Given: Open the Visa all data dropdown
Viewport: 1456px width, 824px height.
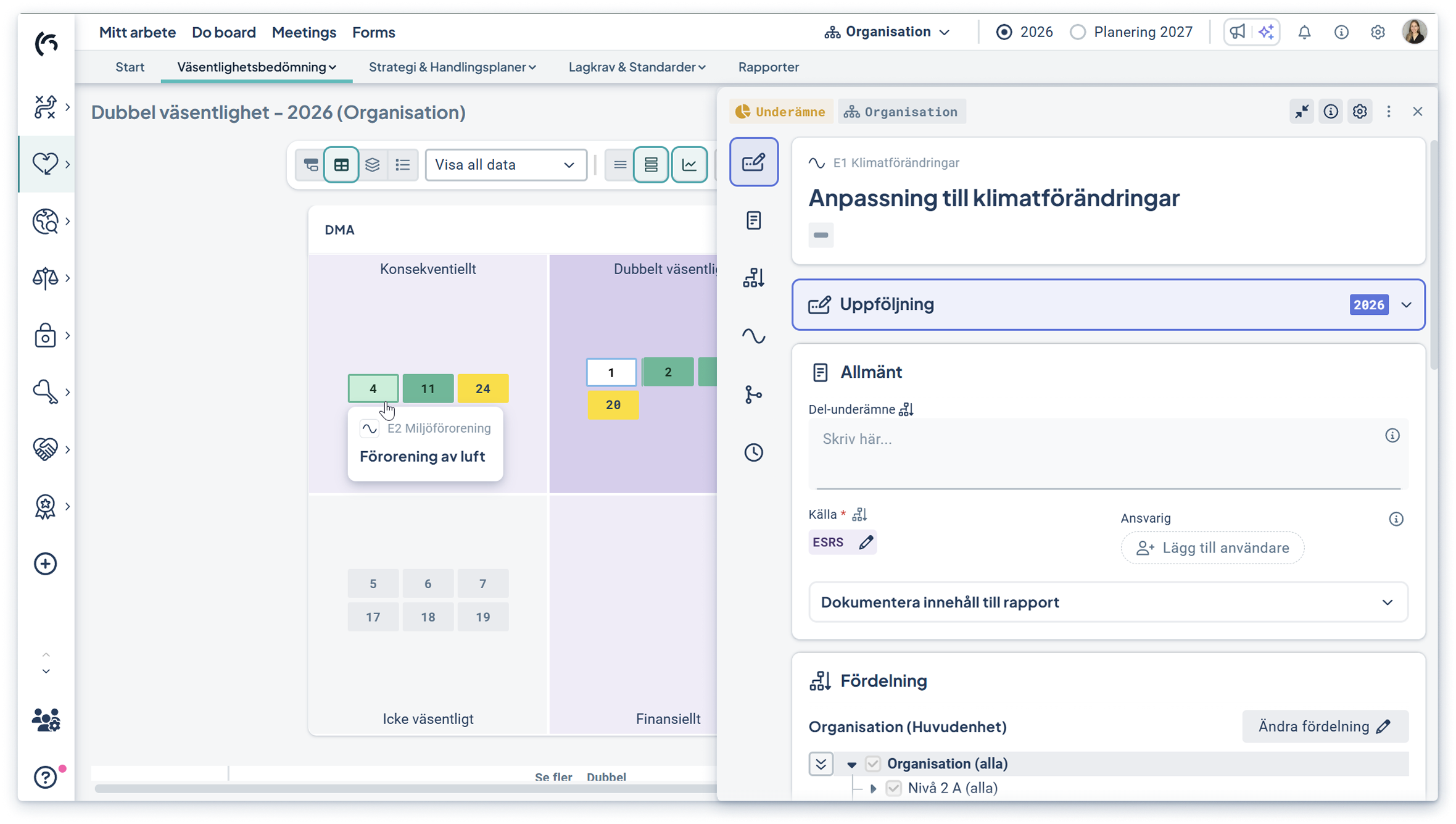Looking at the screenshot, I should (x=505, y=165).
